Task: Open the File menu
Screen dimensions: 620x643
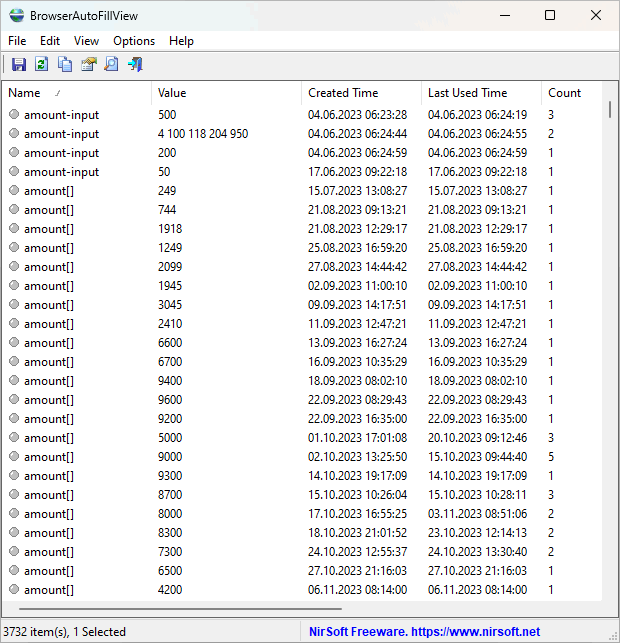Action: click(x=17, y=41)
